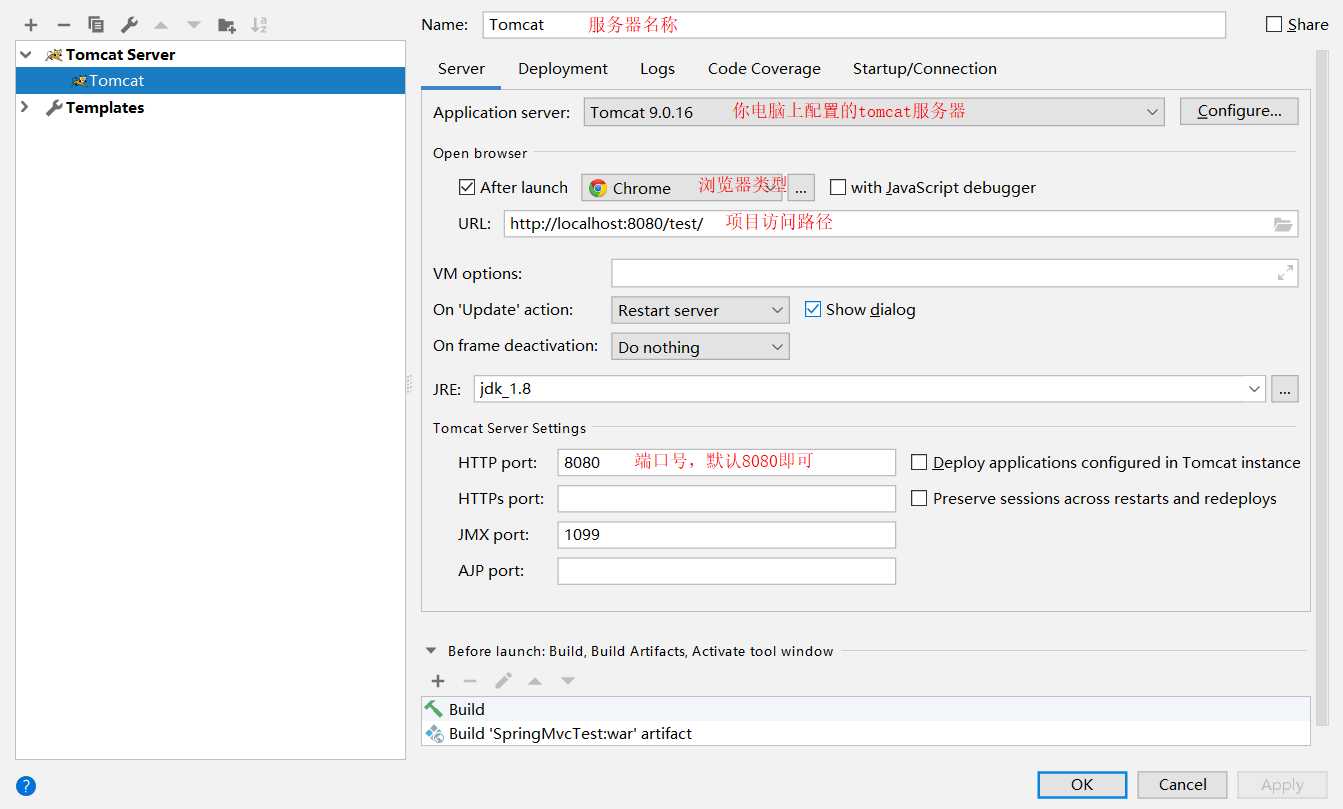The image size is (1343, 809).
Task: Remove configuration with minus icon
Action: [x=63, y=25]
